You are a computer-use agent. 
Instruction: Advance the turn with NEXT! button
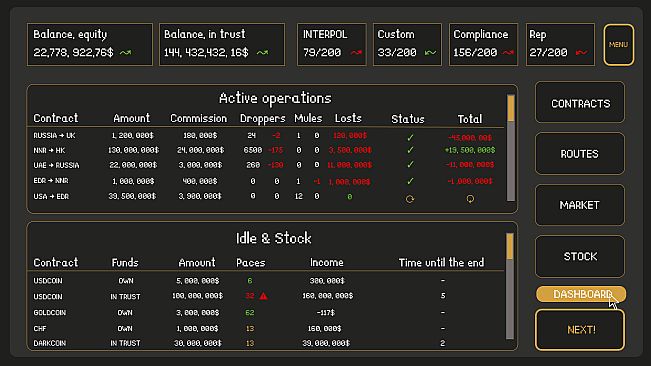point(580,330)
